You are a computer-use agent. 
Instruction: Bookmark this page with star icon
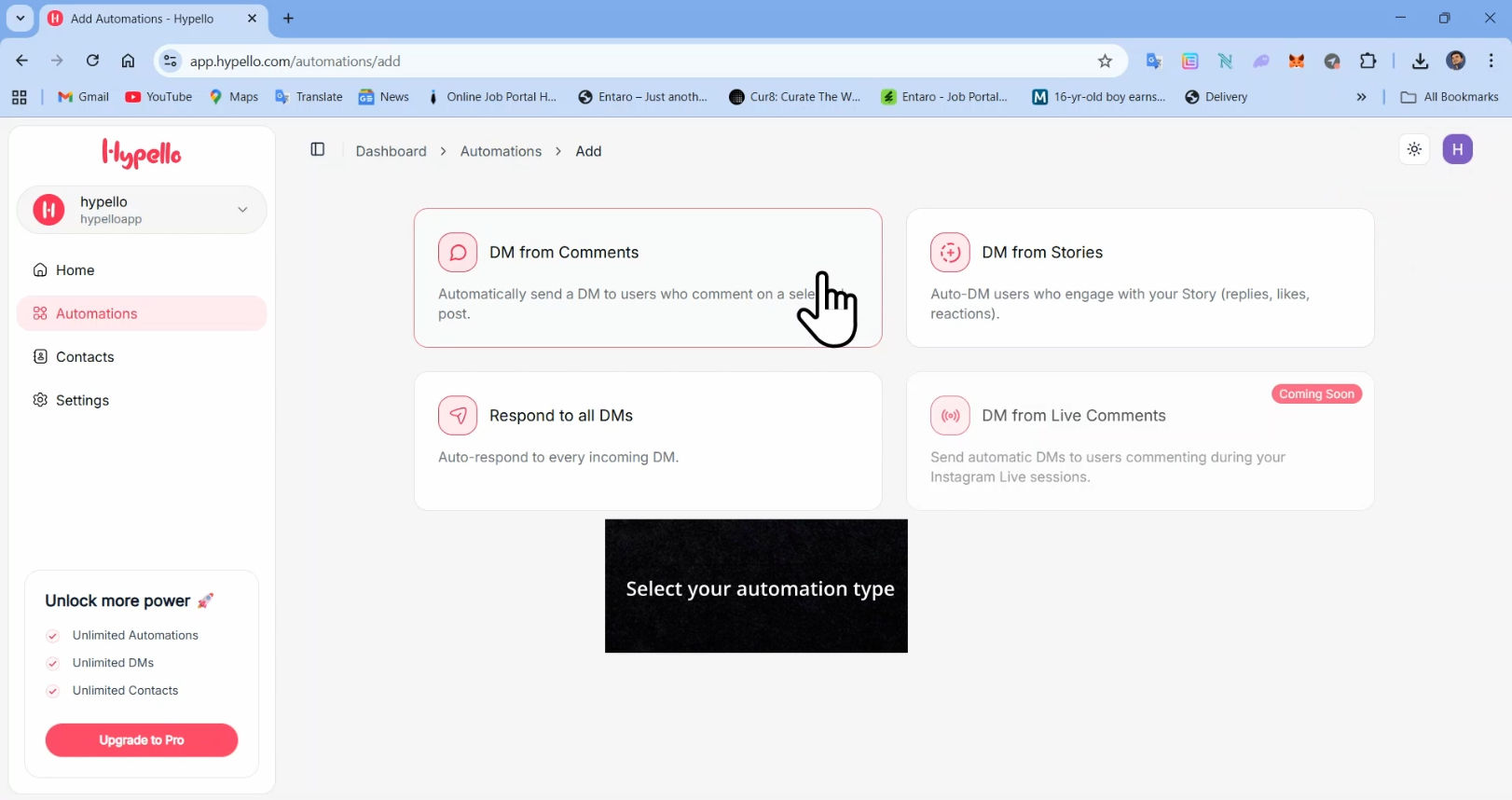click(x=1105, y=62)
